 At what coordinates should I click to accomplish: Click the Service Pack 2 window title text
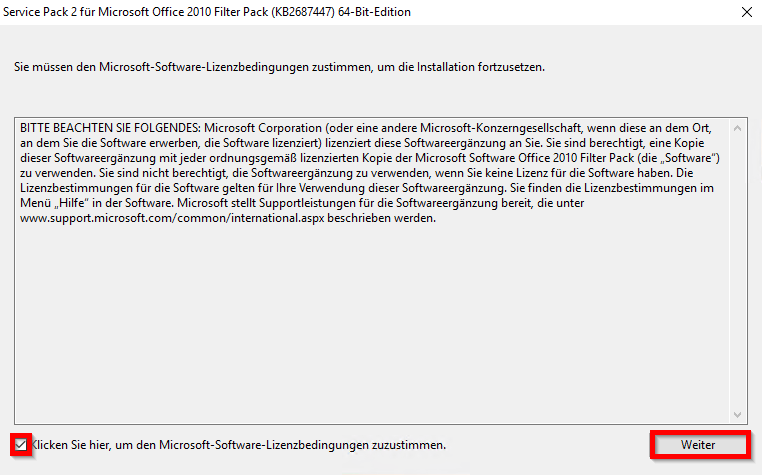pos(120,12)
